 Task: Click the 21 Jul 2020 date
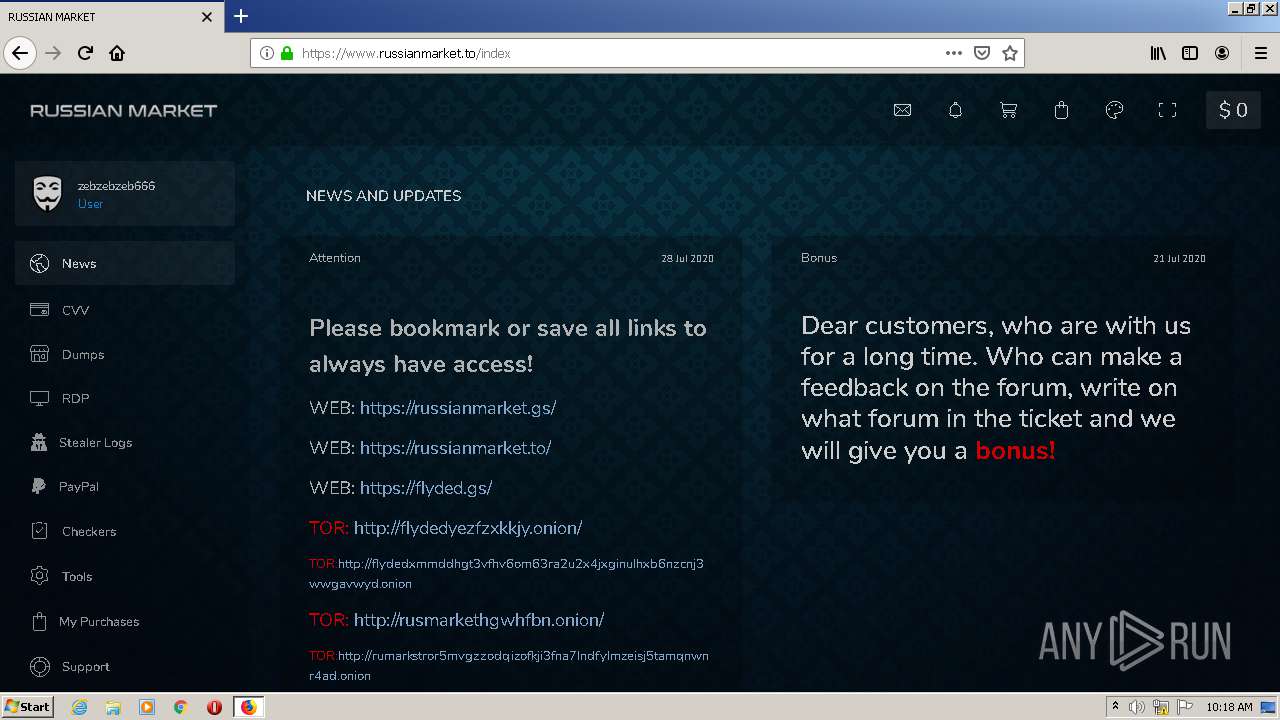click(1179, 258)
